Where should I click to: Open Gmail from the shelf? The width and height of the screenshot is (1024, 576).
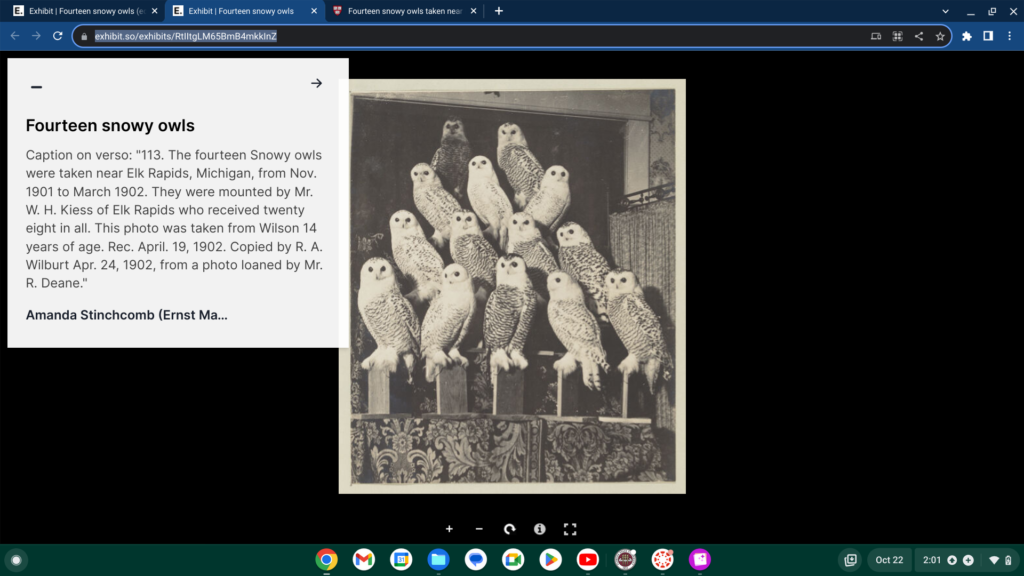(364, 560)
